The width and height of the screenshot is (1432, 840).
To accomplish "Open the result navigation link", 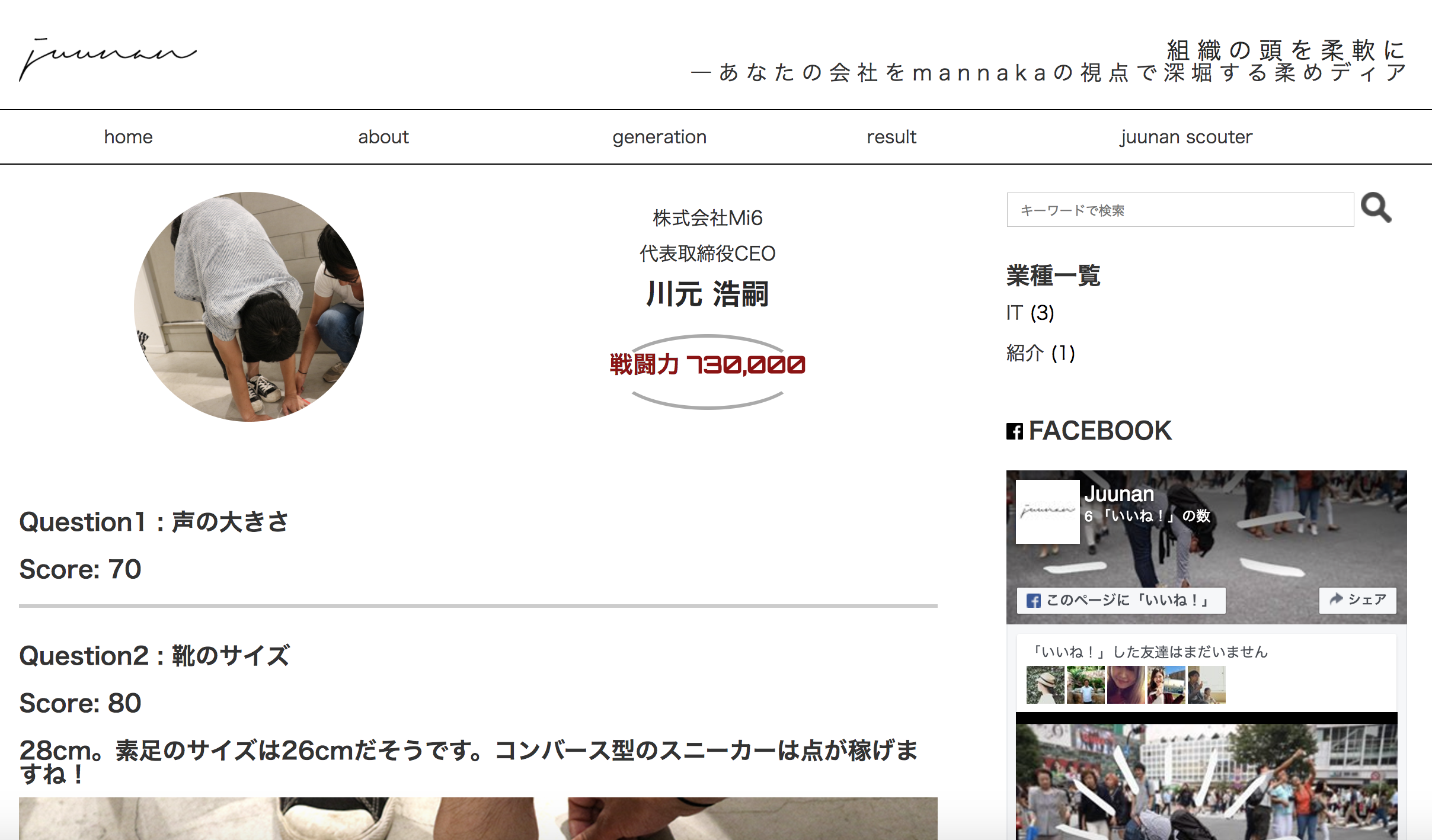I will pyautogui.click(x=891, y=137).
